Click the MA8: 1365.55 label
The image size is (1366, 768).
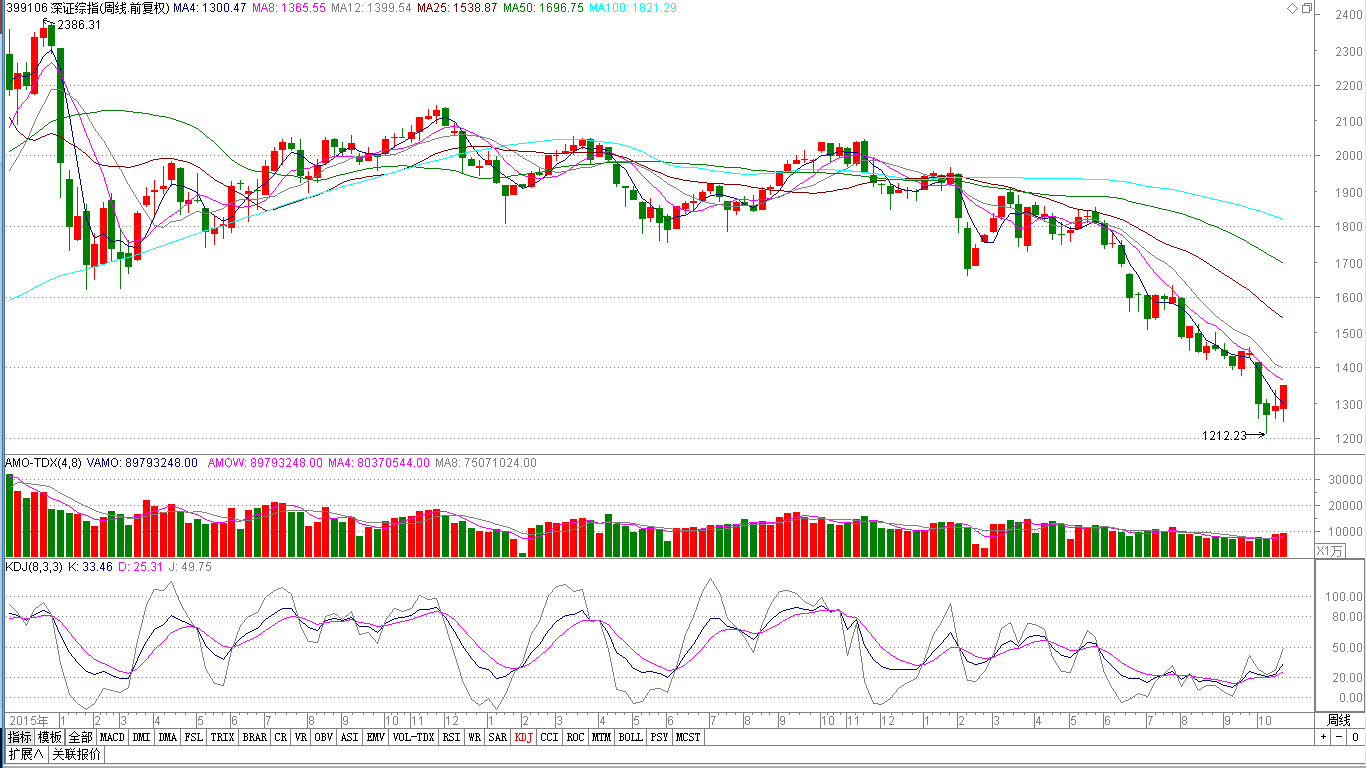click(288, 8)
